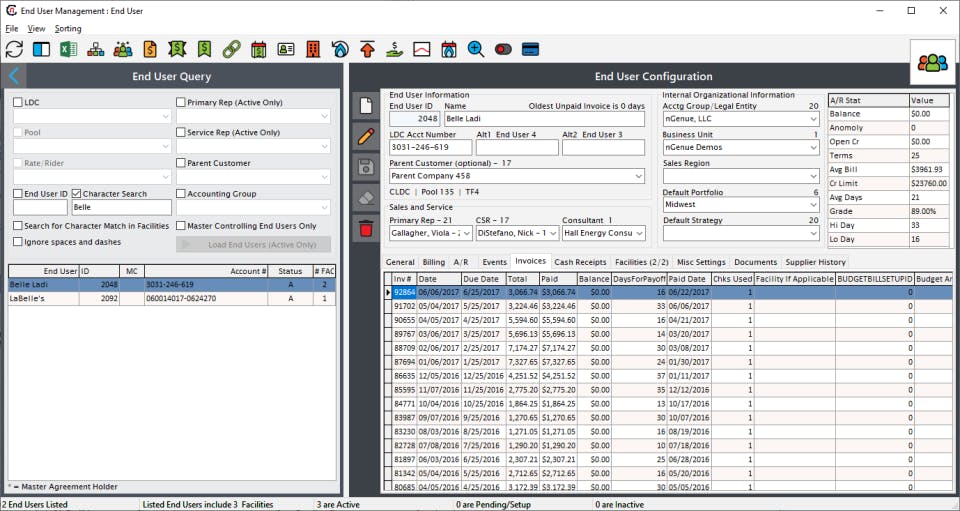Open the Default Strategy dropdown

[x=813, y=233]
